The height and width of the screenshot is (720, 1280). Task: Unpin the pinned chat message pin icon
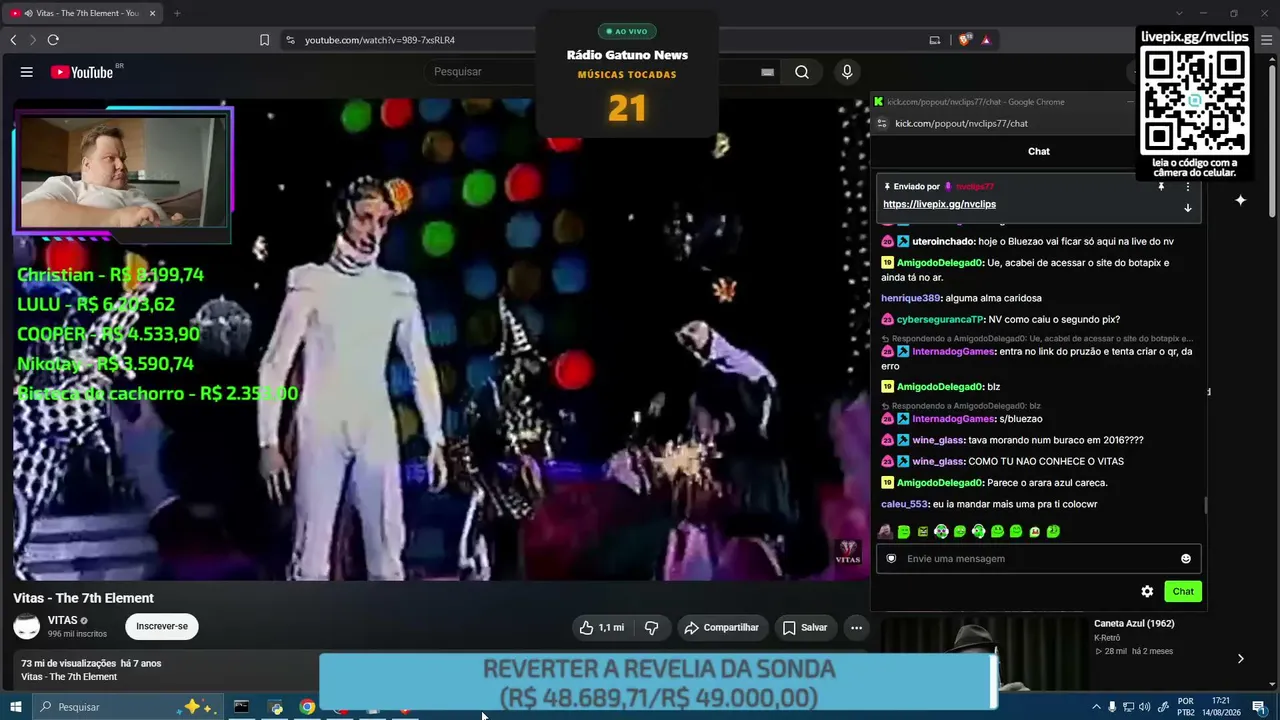(1161, 187)
